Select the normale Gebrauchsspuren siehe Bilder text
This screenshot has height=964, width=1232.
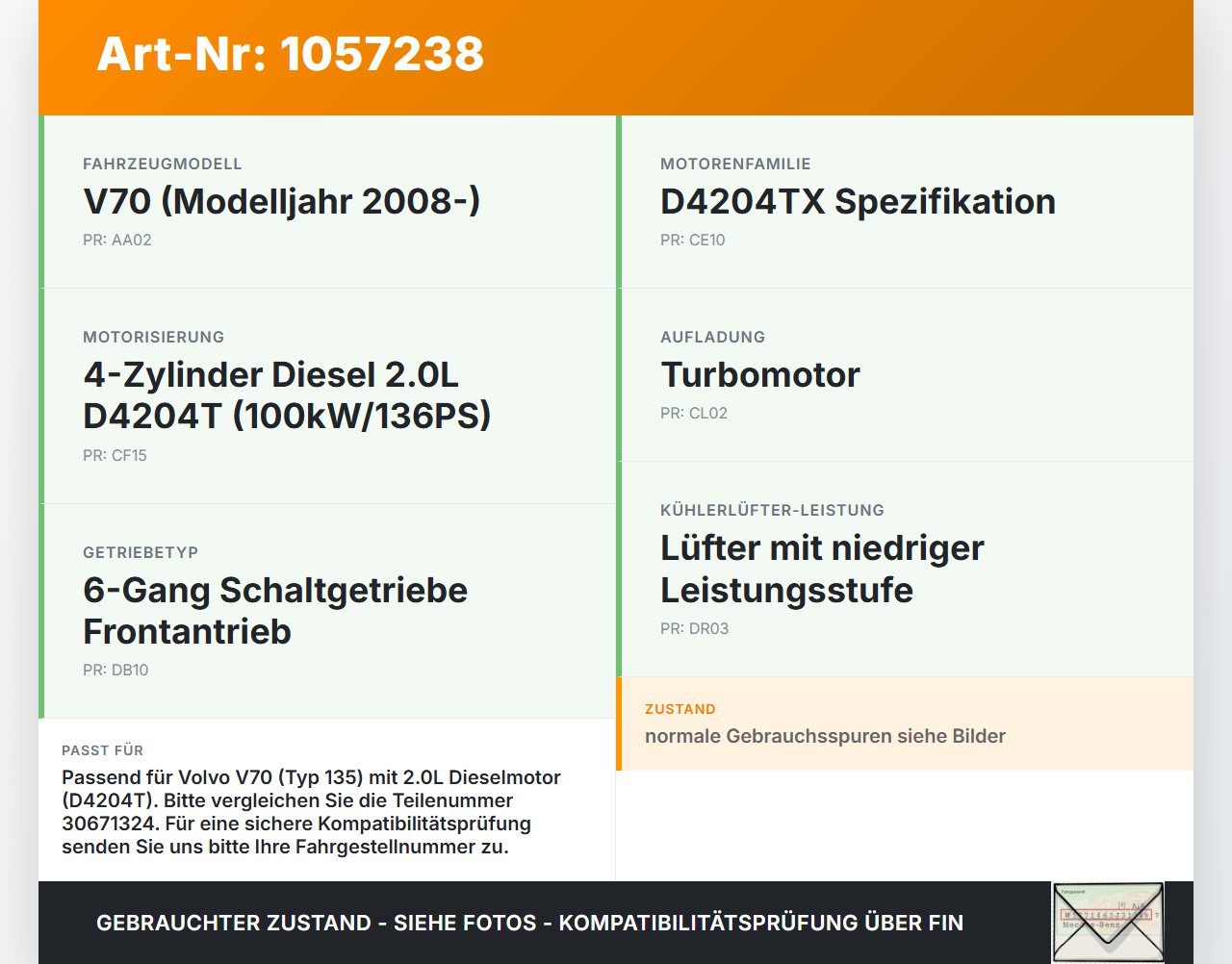825,736
